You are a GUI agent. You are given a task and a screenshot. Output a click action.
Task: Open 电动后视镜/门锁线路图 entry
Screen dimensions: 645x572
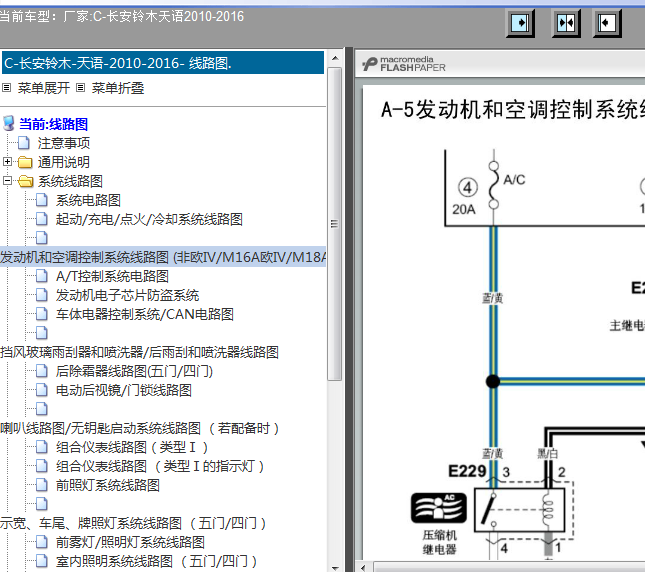[124, 390]
